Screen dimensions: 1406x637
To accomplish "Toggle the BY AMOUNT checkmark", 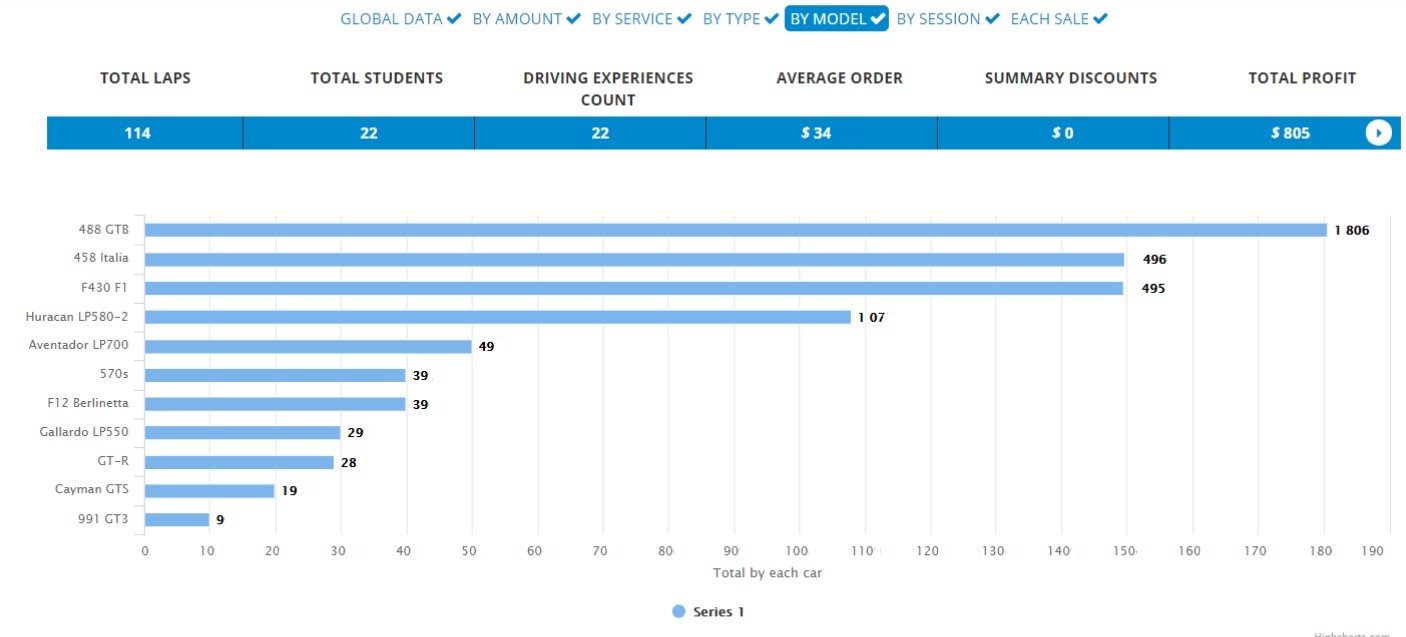I will point(573,19).
